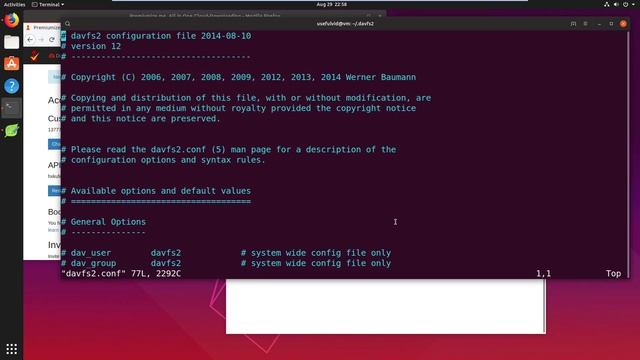Click the orange checkmark bookmark in Firefox

coord(34,56)
